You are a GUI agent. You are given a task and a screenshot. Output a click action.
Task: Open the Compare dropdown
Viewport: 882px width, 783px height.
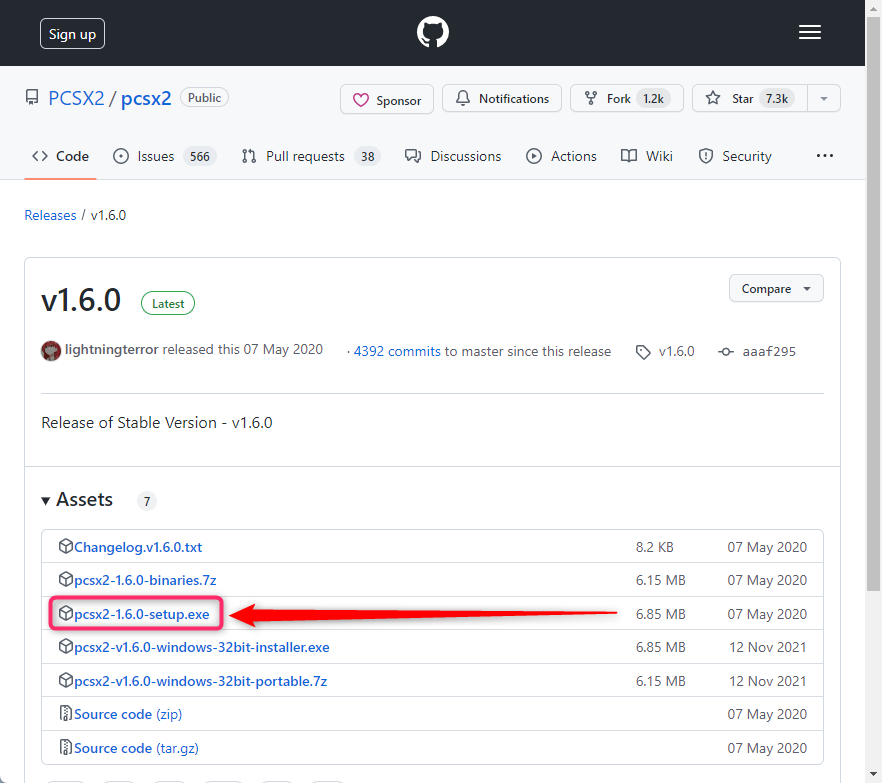pyautogui.click(x=776, y=289)
